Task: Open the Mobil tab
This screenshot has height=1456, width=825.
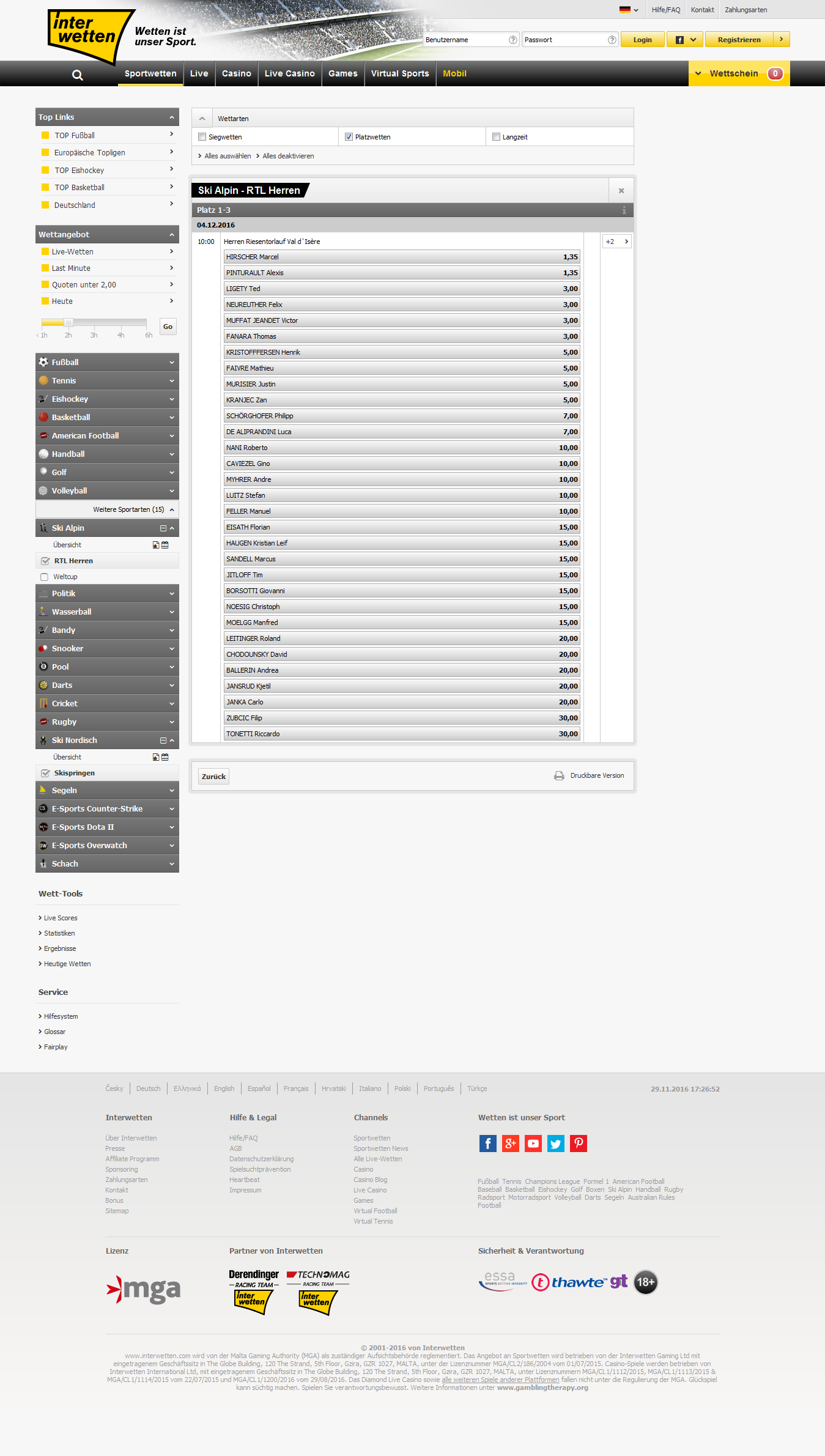Action: pyautogui.click(x=455, y=73)
